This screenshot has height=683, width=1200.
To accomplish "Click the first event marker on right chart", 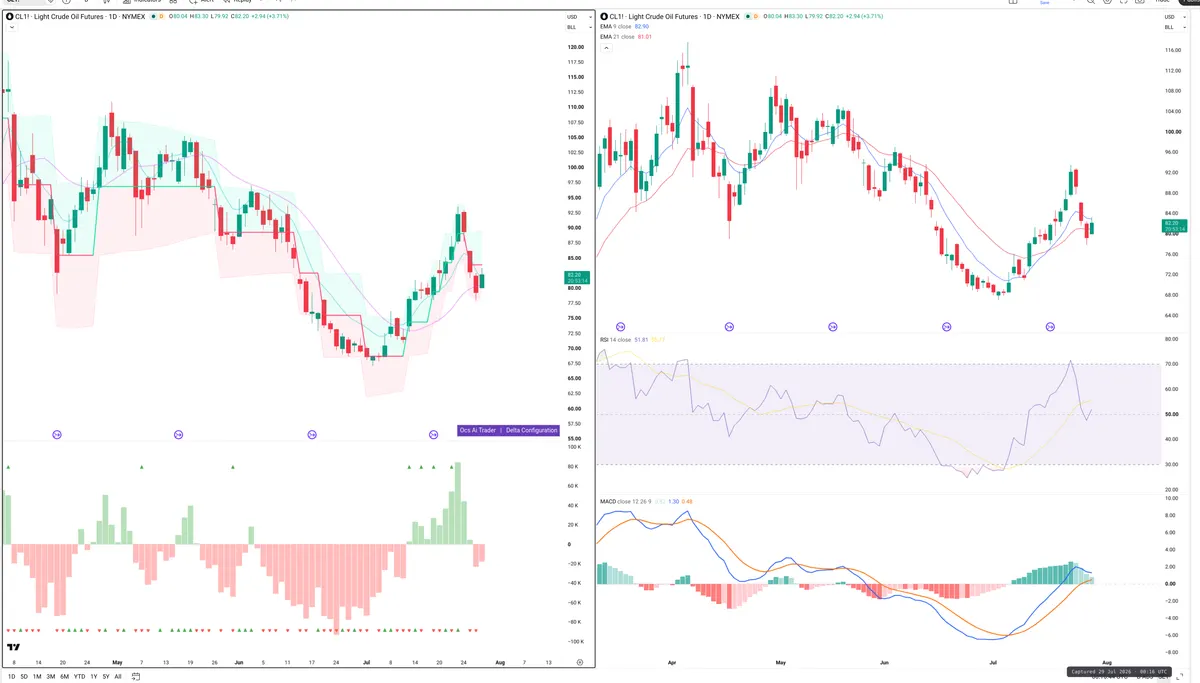I will point(620,327).
